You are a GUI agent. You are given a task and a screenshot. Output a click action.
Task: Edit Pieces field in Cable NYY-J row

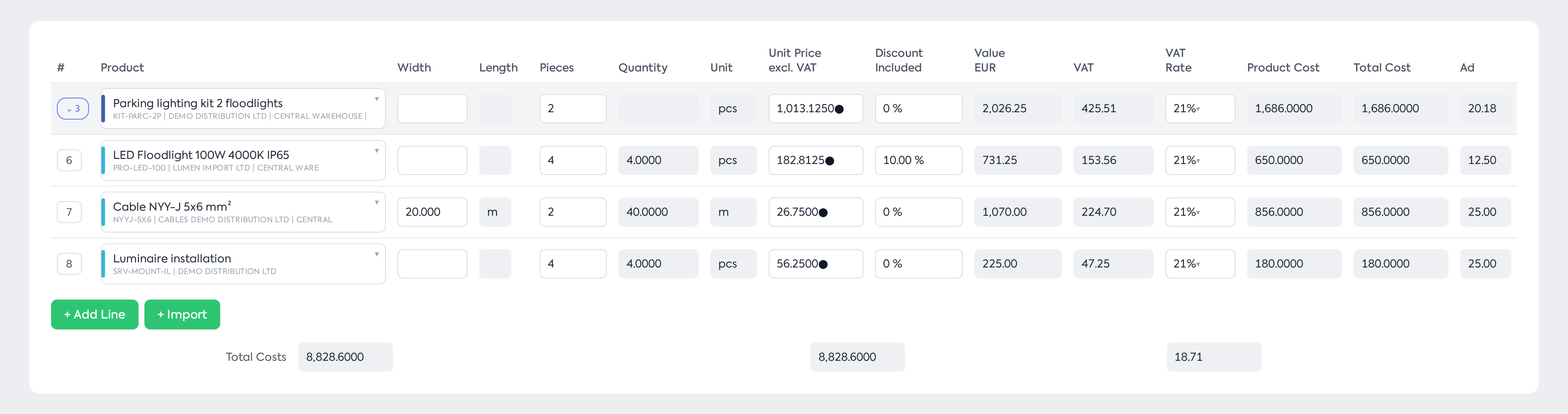click(573, 212)
